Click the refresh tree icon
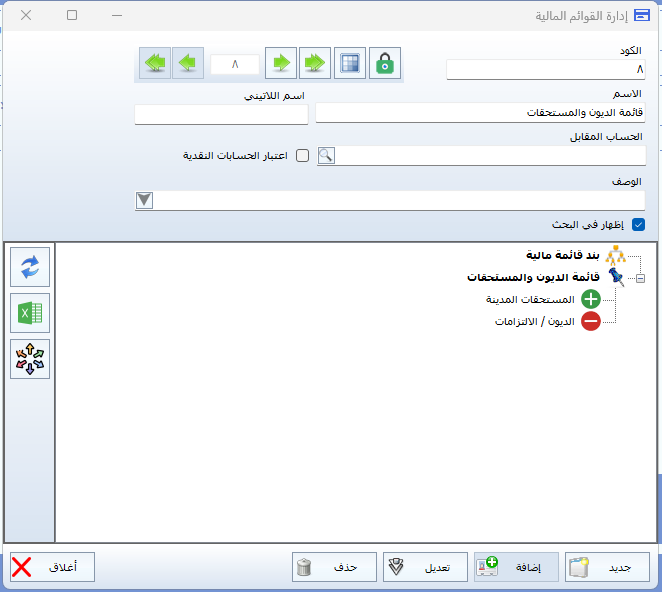 [x=30, y=267]
